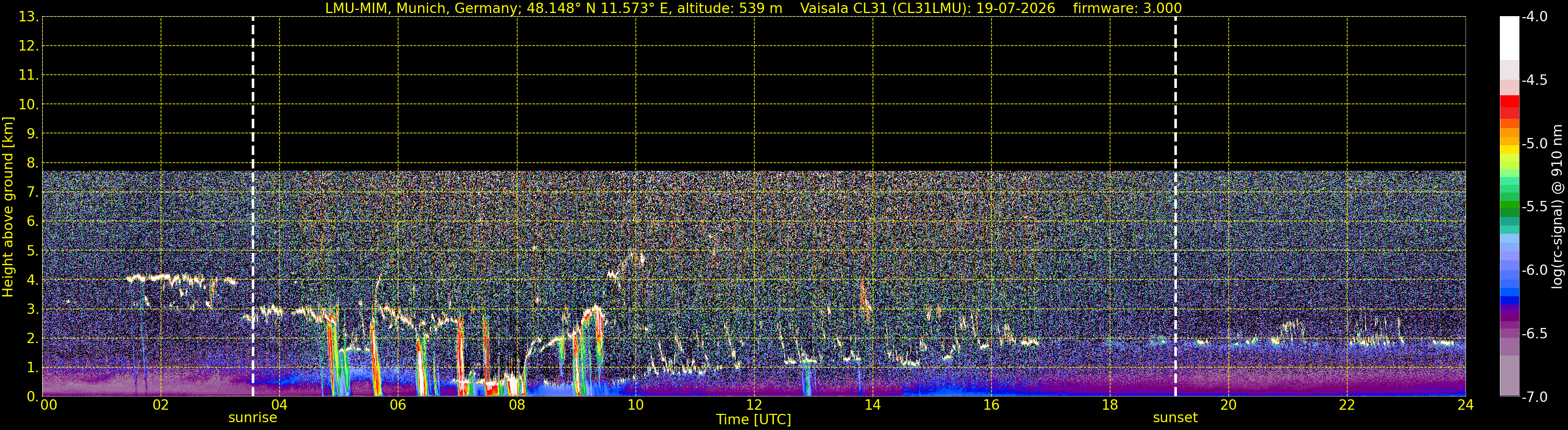Click the height axis tick label '11.'
This screenshot has height=430, width=1568.
28,75
